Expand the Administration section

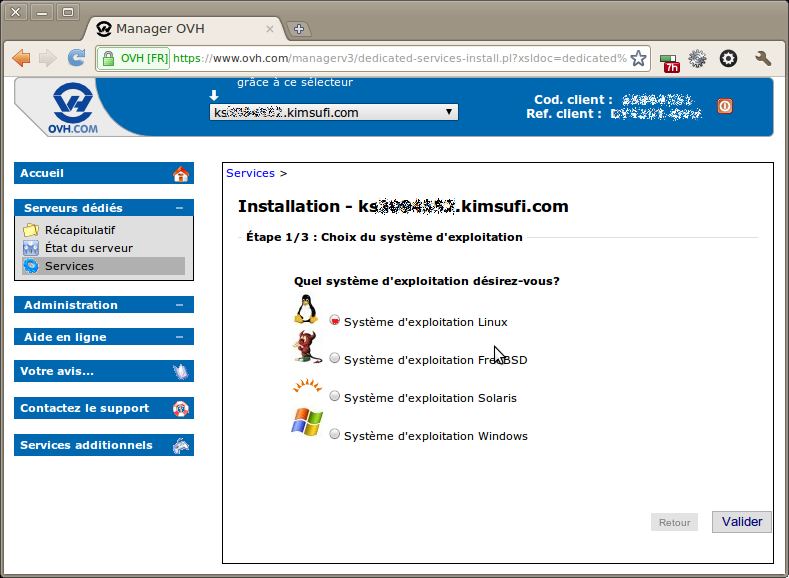(x=180, y=305)
